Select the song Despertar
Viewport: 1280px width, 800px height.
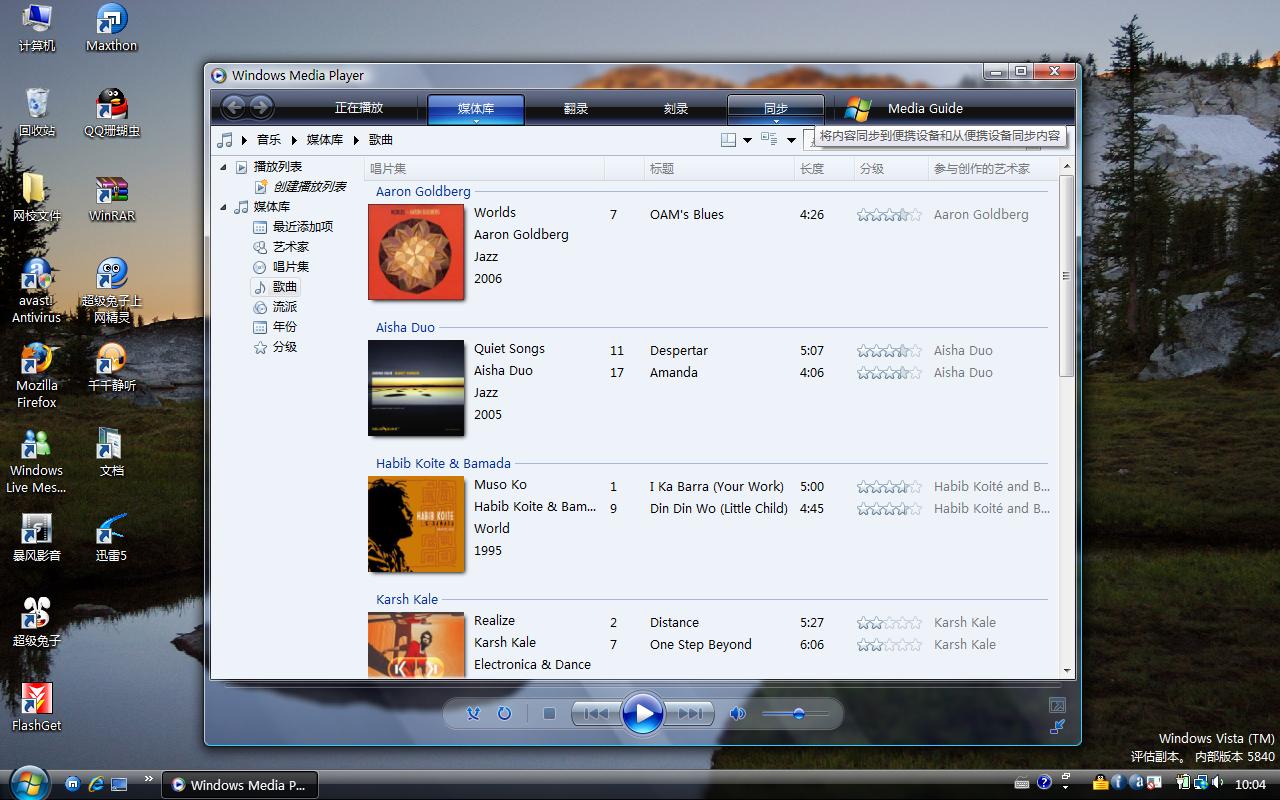(x=679, y=350)
